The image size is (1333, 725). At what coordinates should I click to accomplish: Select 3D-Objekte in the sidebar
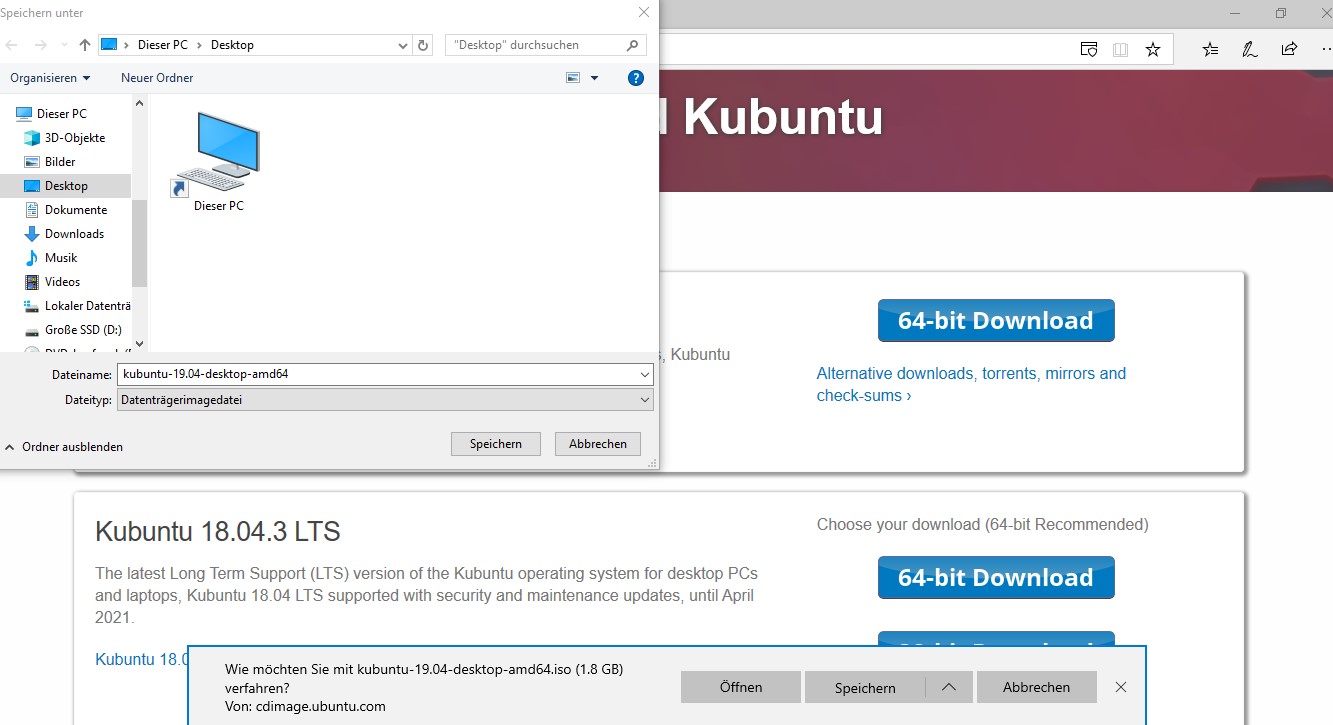point(74,138)
